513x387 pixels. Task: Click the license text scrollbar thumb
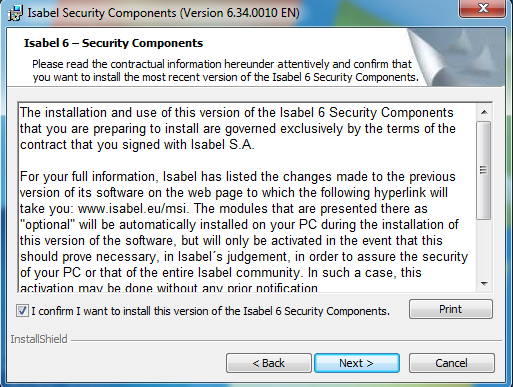(x=484, y=170)
